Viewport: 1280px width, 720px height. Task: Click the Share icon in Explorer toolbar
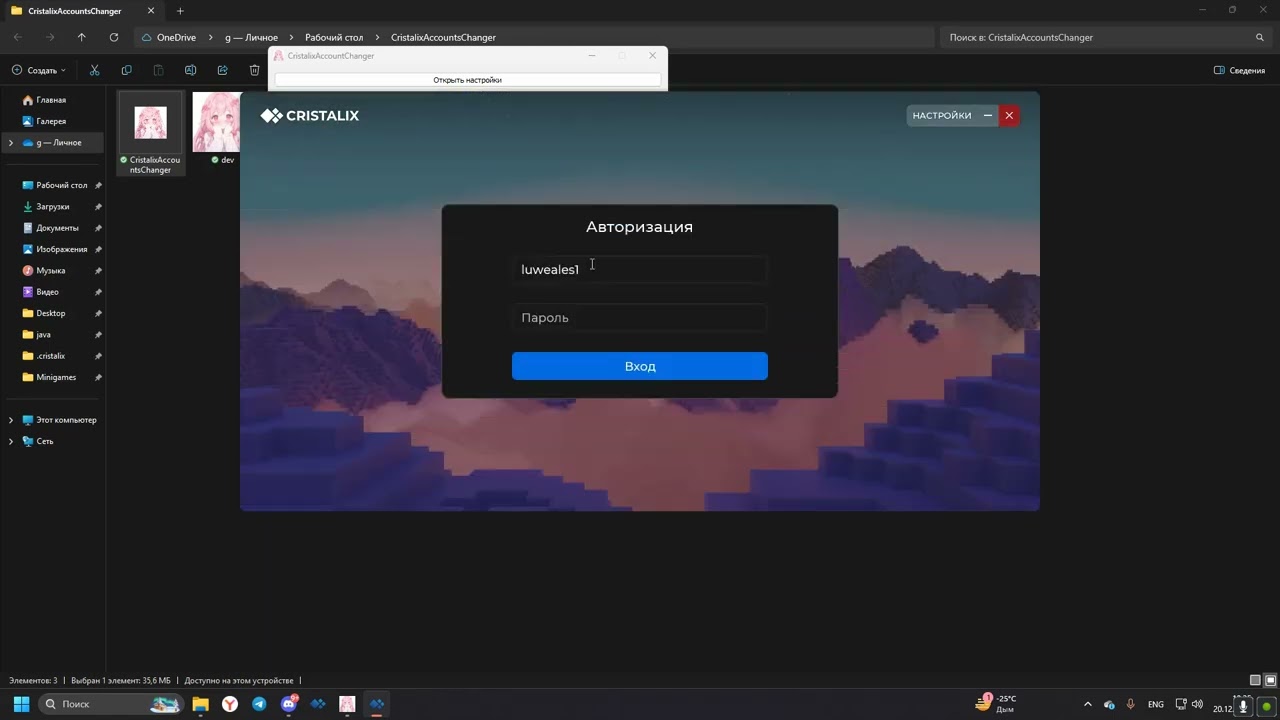coord(222,70)
